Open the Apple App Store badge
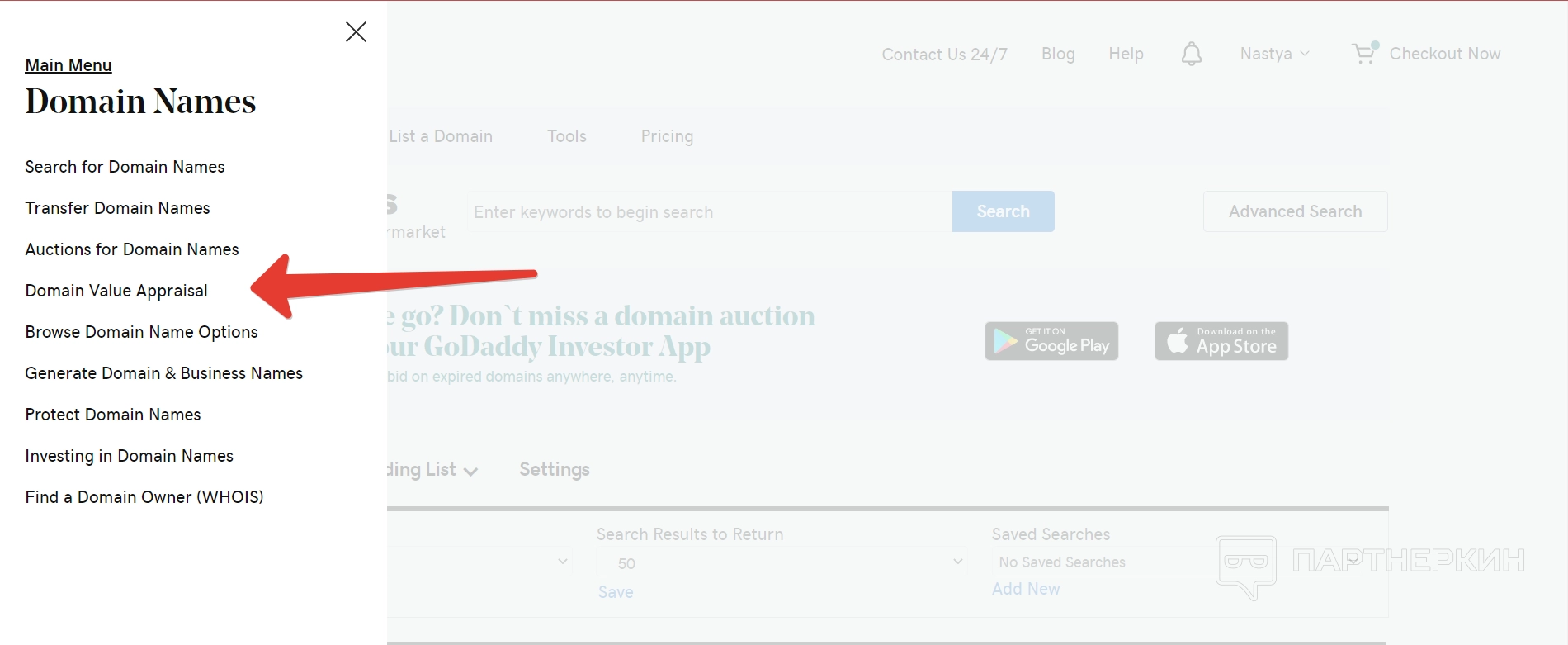Screen dimensions: 1568x645 click(1221, 341)
